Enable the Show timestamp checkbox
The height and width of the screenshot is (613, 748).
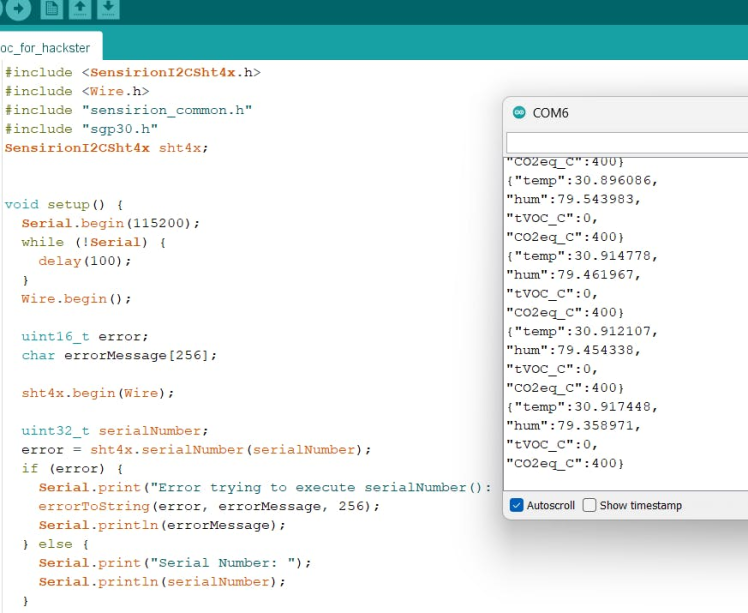click(590, 505)
